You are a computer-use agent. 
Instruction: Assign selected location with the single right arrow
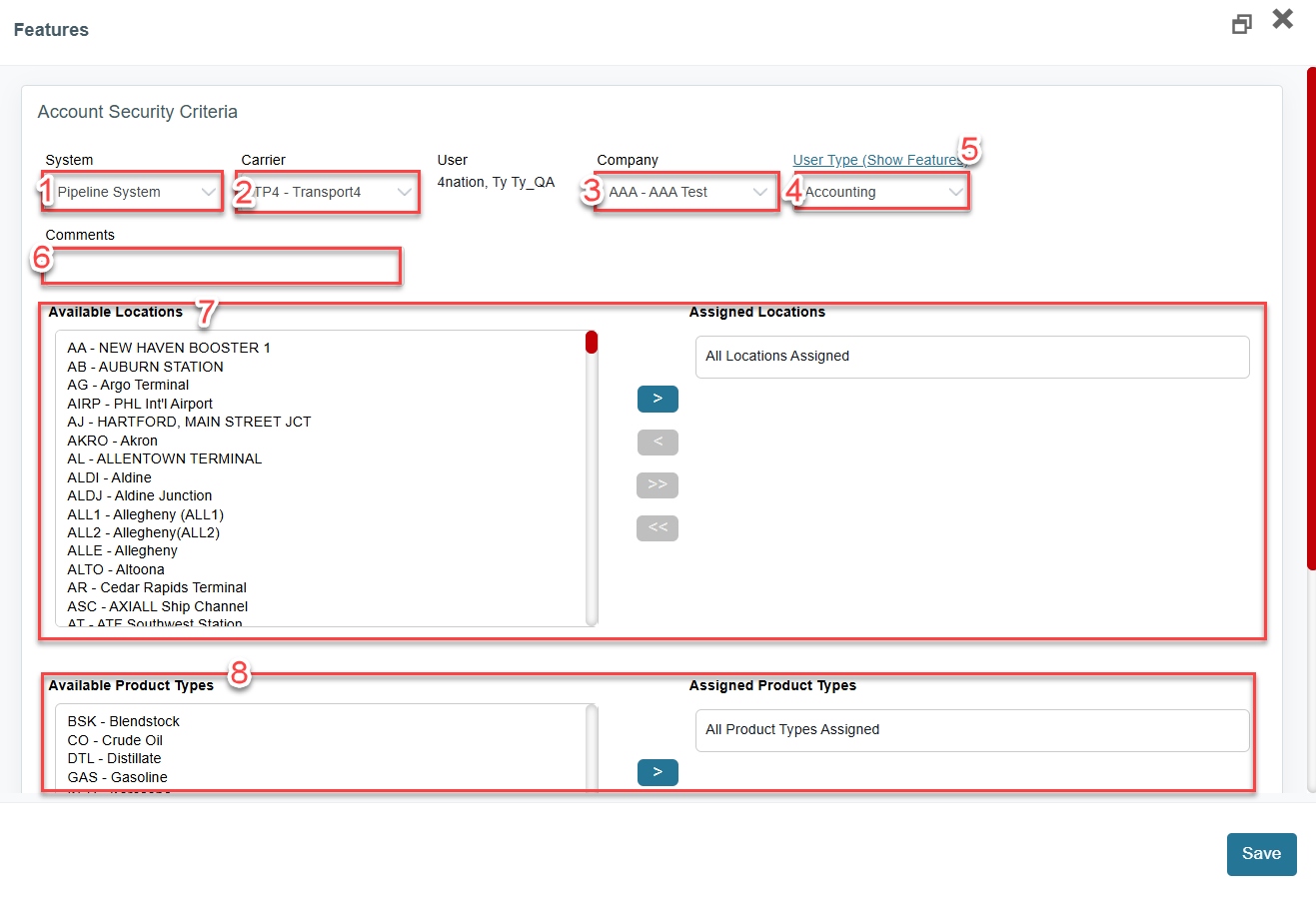[657, 399]
